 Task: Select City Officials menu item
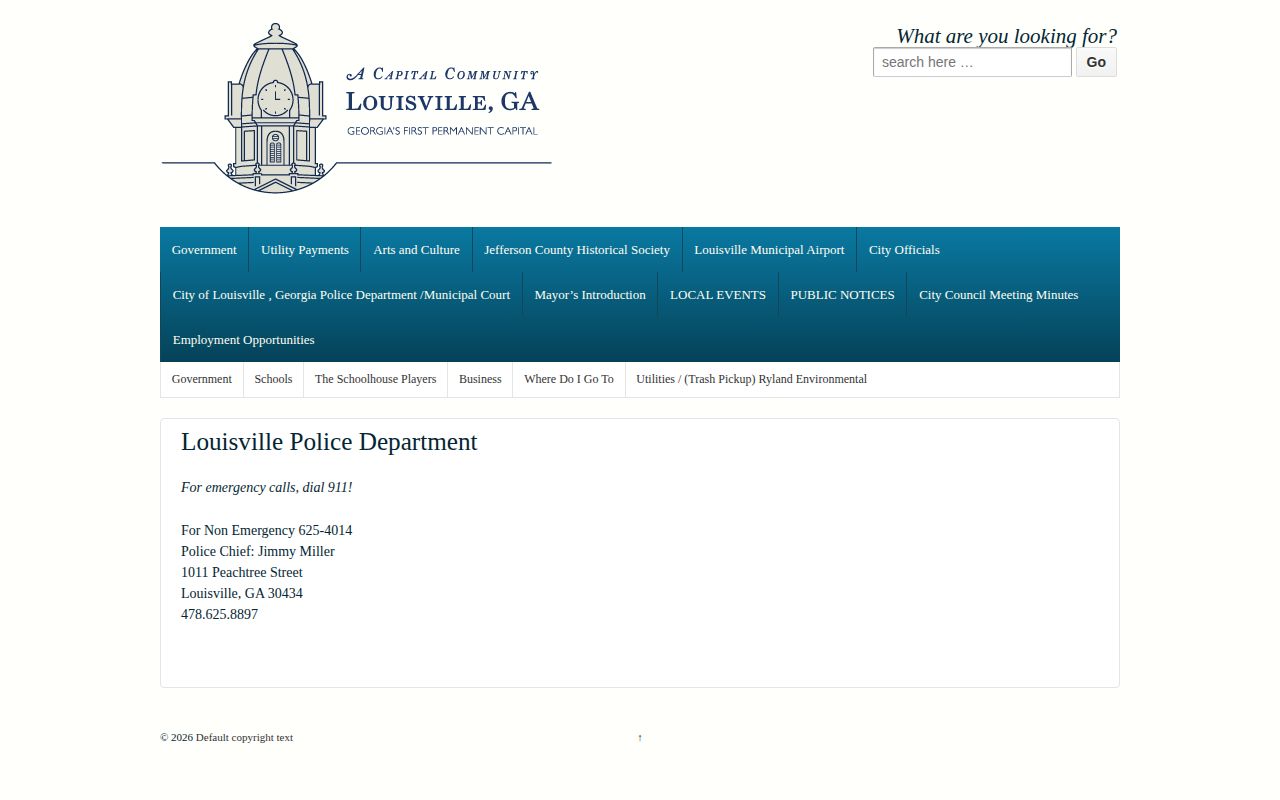904,250
